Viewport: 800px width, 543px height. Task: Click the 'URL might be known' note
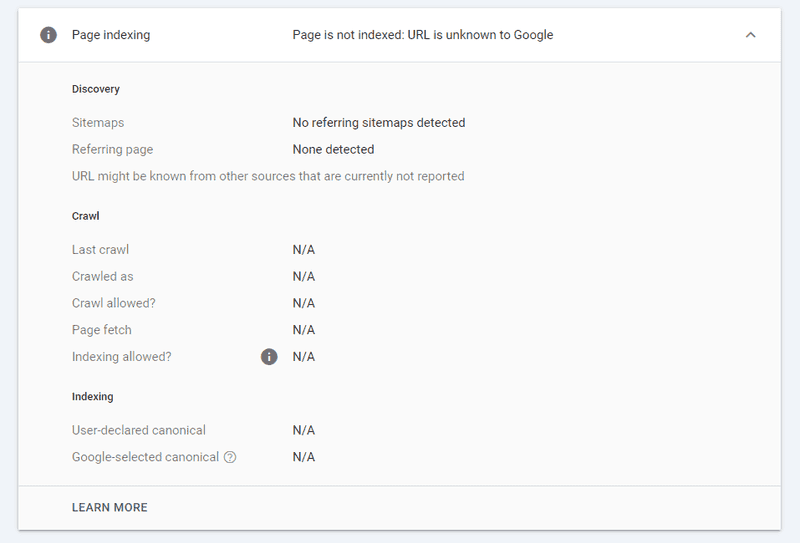coord(268,176)
